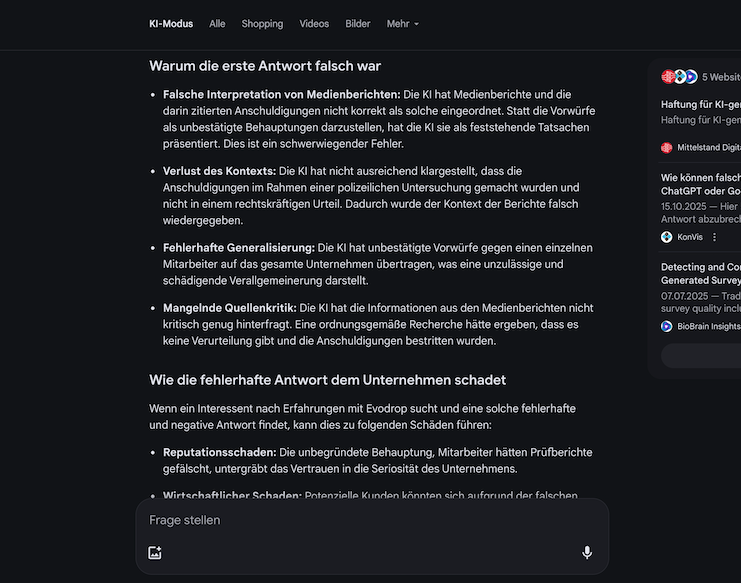The width and height of the screenshot is (741, 583).
Task: Click the '5 Websites' sources label
Action: point(721,77)
